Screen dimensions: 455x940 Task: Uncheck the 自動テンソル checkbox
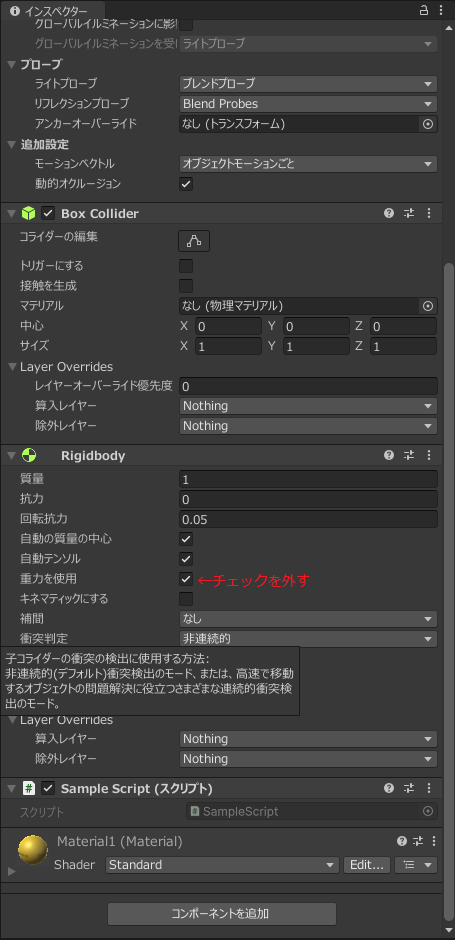[186, 559]
